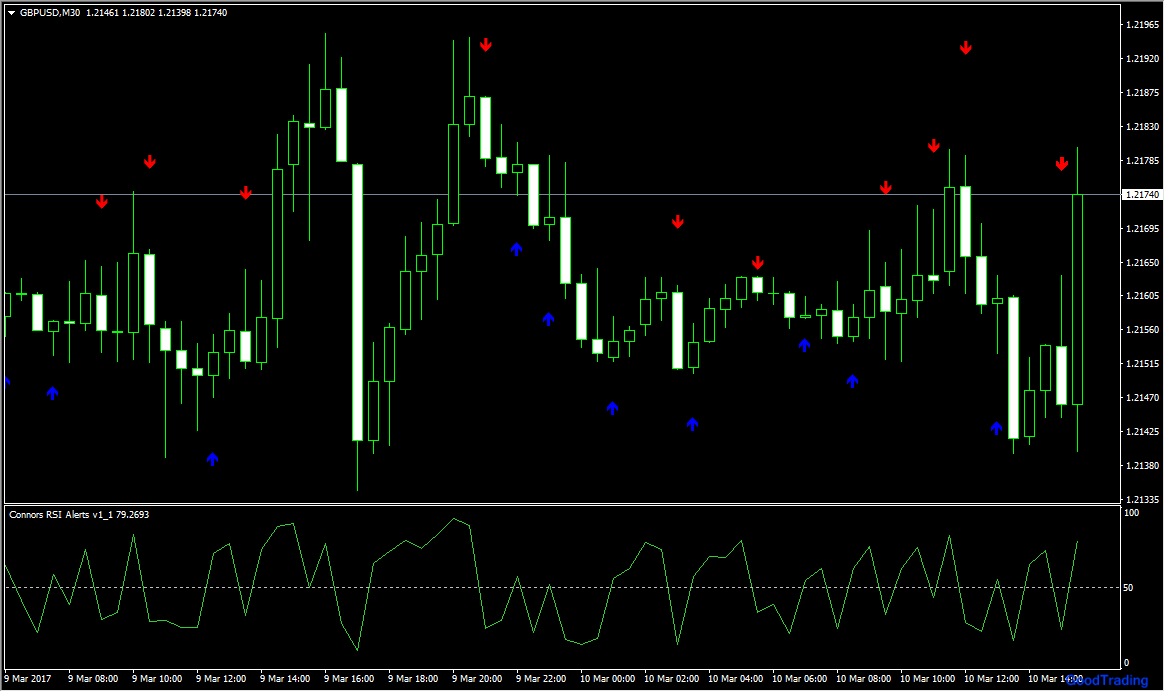
Task: Open the triangle menu beside GBPUSD,M30
Action: point(12,13)
